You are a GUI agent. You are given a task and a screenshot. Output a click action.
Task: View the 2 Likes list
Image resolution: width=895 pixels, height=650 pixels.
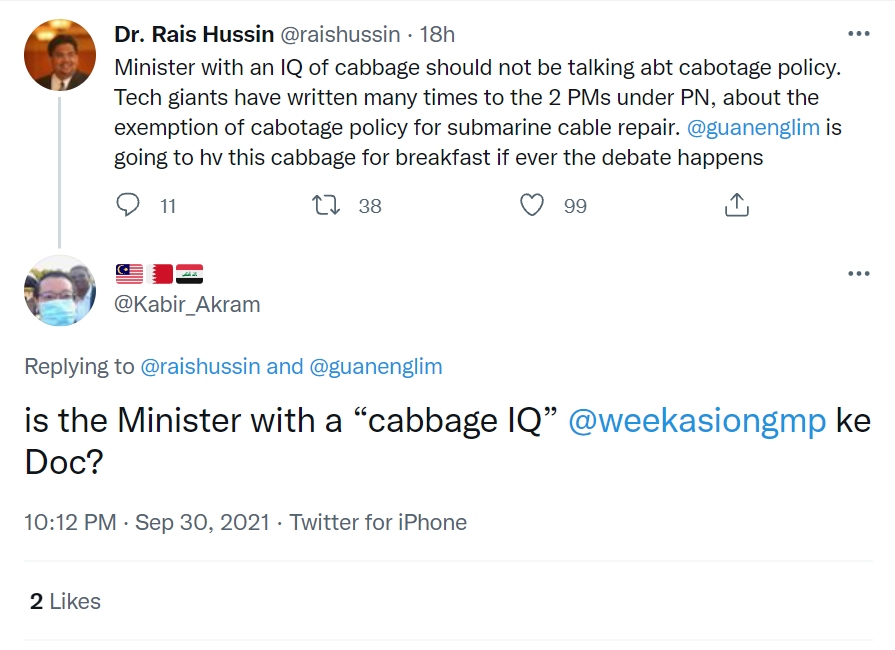pos(65,601)
